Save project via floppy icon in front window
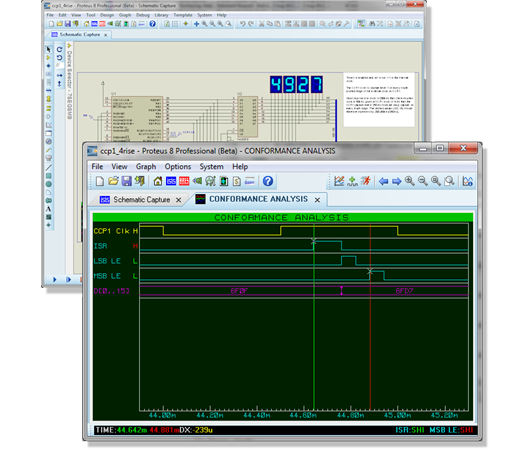The width and height of the screenshot is (531, 450). tap(126, 181)
